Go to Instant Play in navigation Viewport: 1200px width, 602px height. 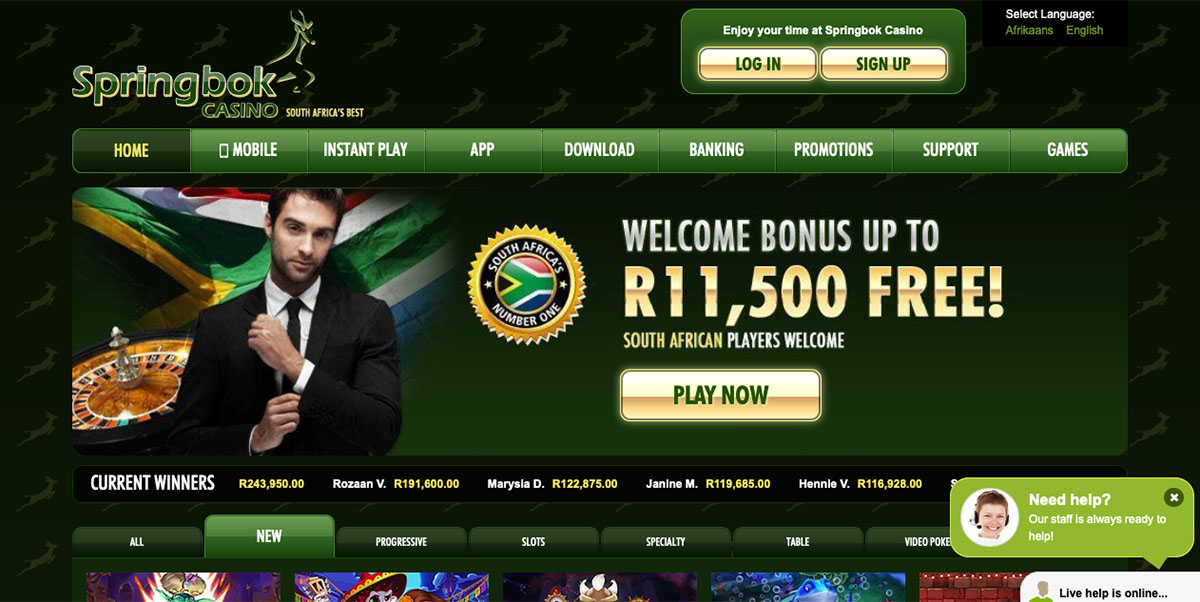366,150
